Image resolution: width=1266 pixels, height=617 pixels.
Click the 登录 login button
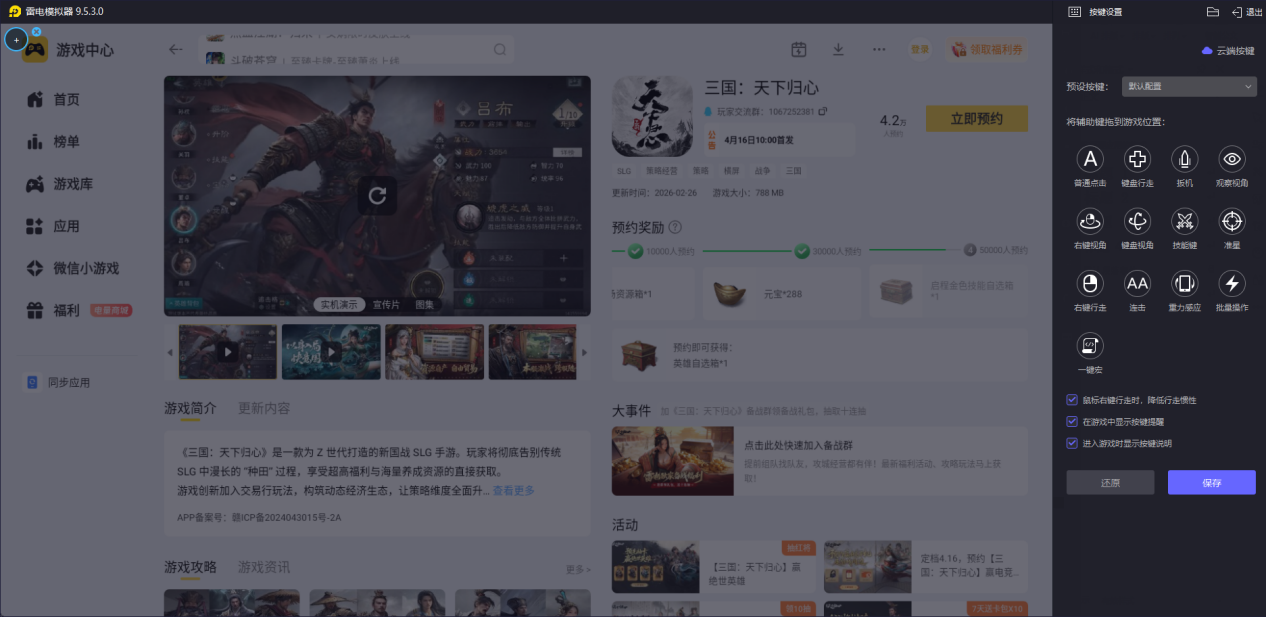919,49
